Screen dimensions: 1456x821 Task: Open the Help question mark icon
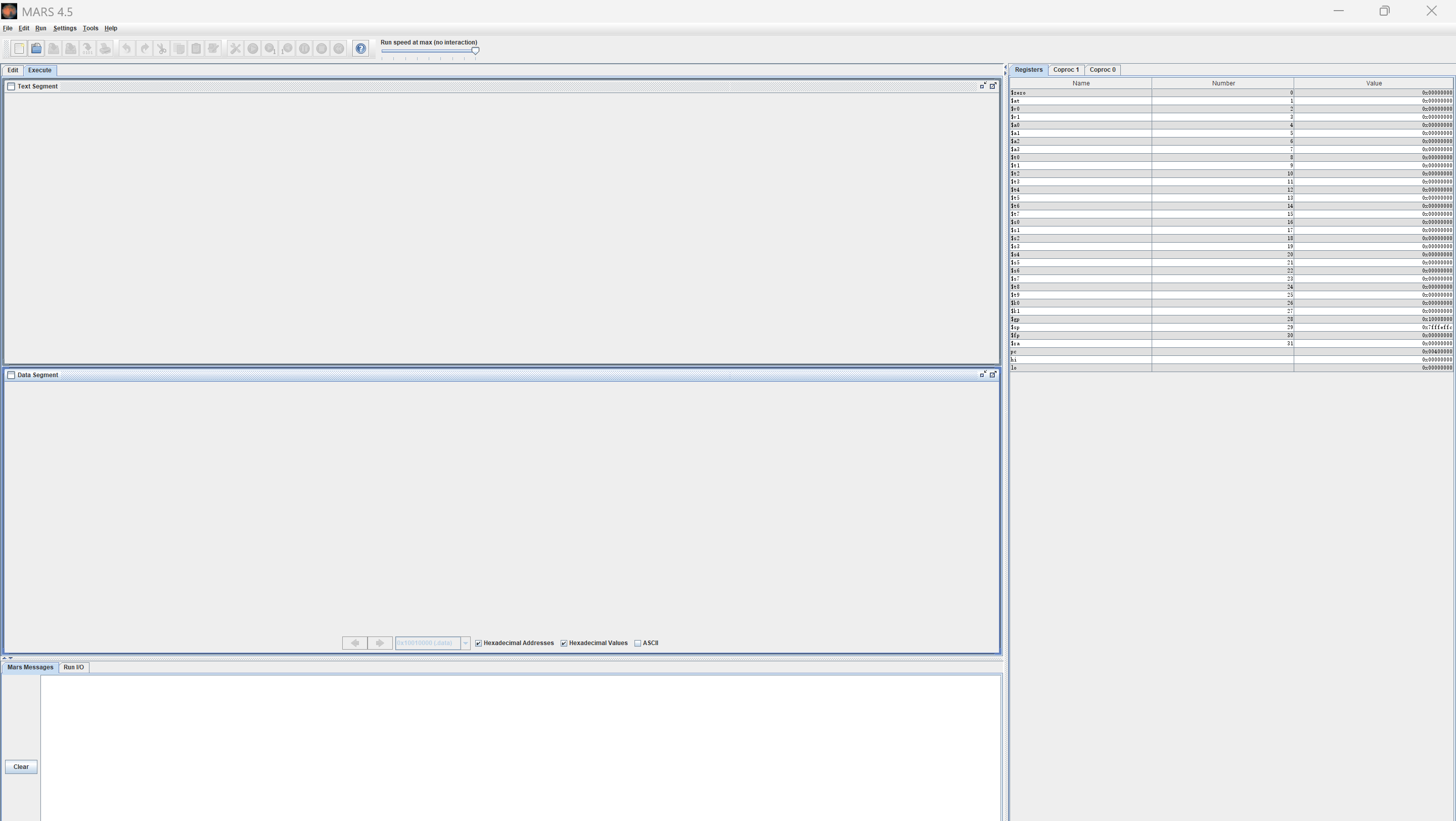pyautogui.click(x=360, y=49)
